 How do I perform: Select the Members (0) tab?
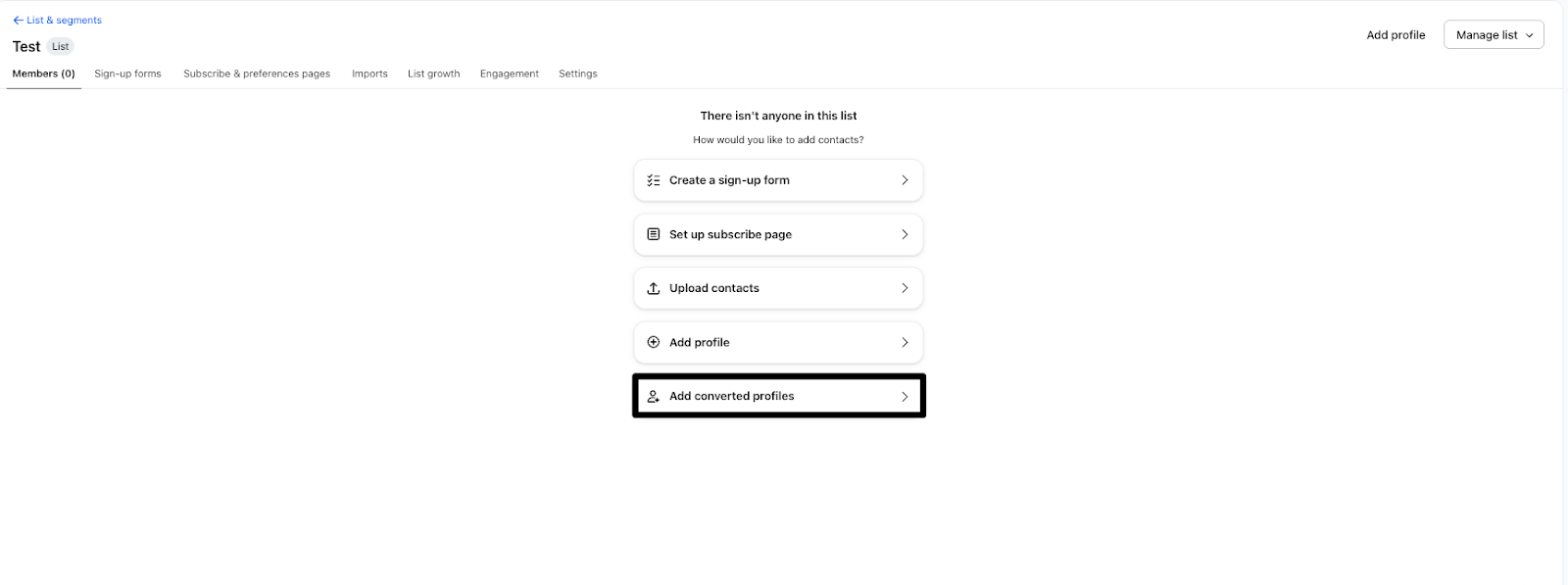pos(43,73)
